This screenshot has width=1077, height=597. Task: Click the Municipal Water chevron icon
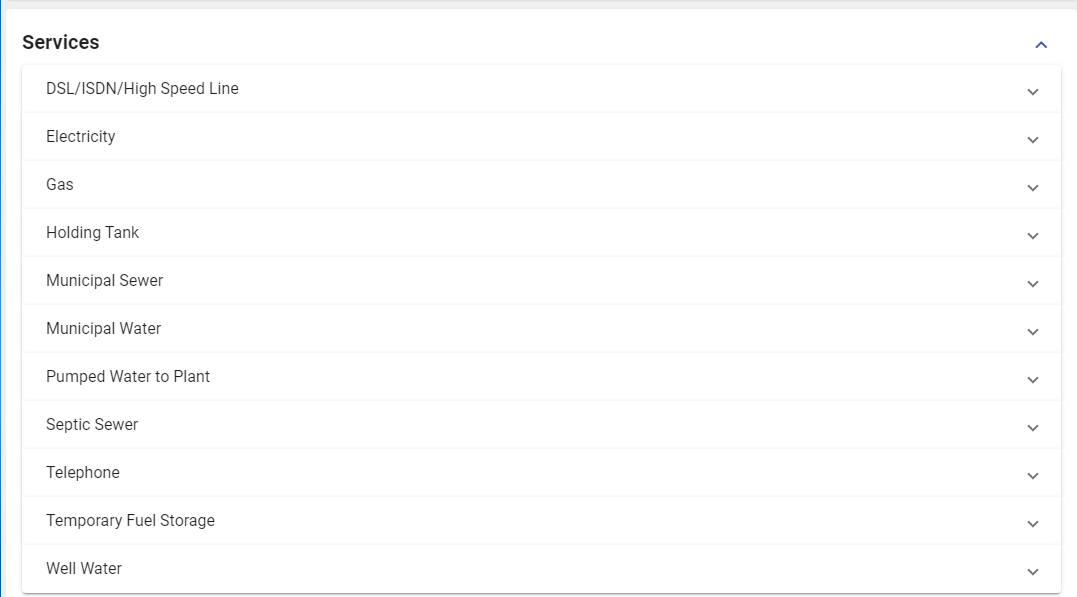1033,332
